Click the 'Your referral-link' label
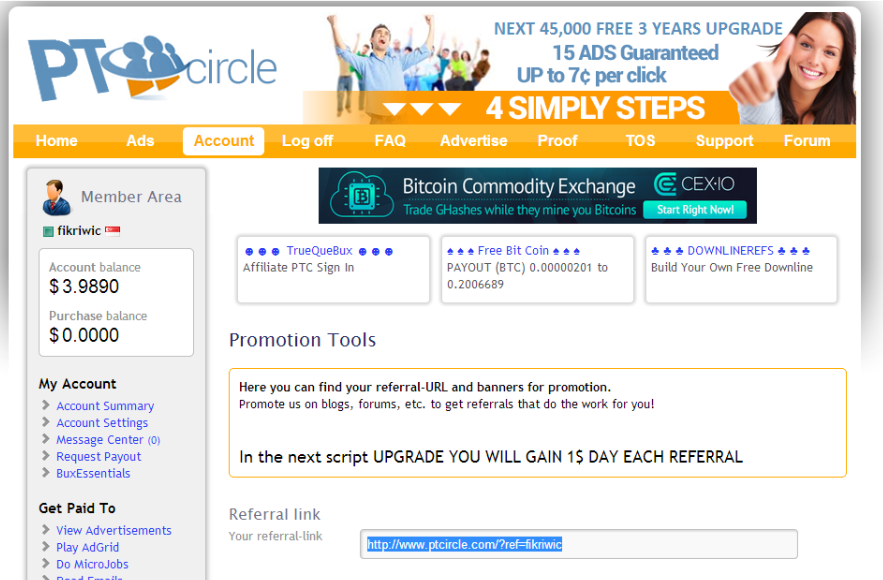The height and width of the screenshot is (580, 883). coord(275,537)
